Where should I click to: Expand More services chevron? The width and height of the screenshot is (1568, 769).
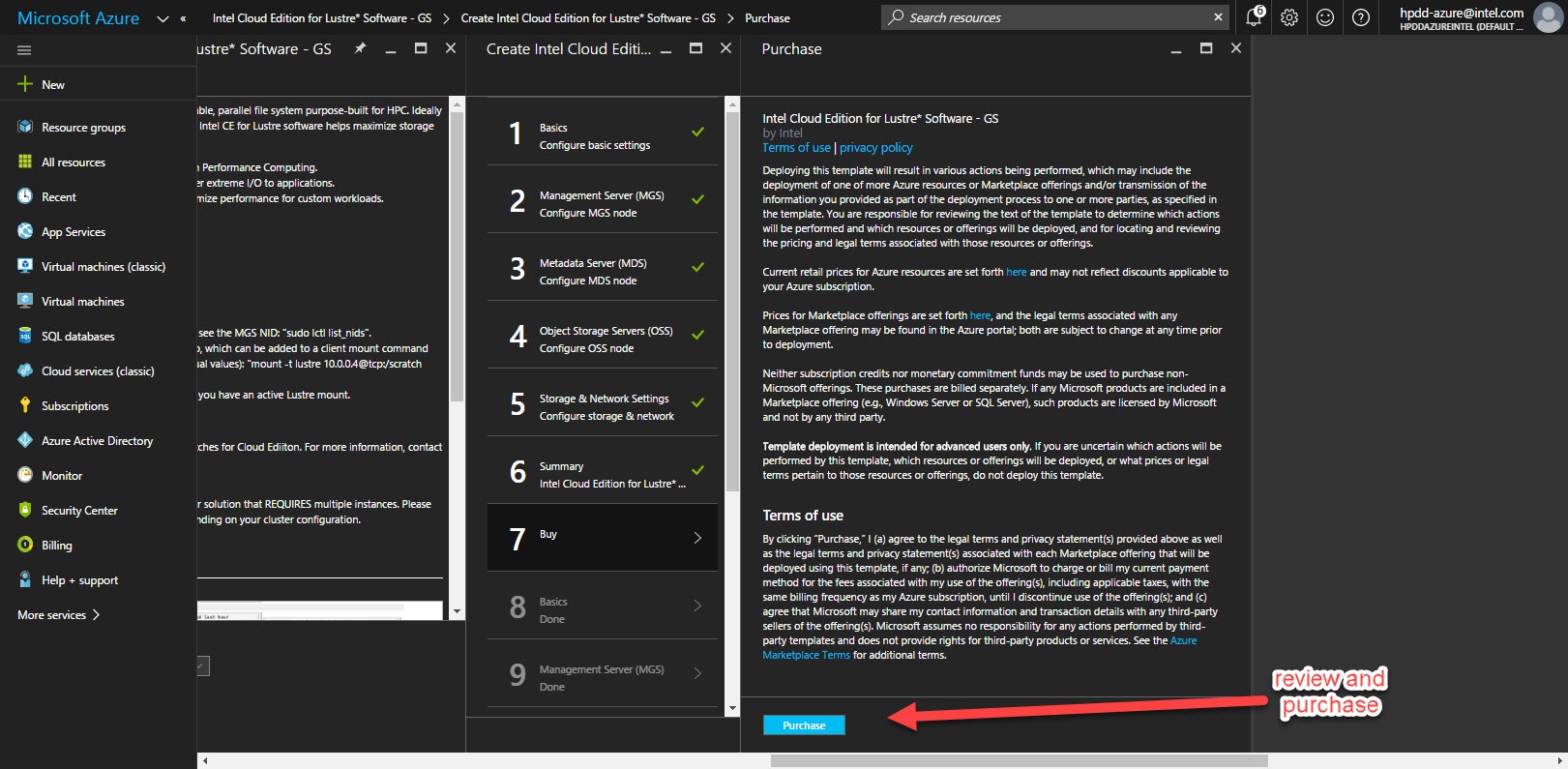point(96,614)
